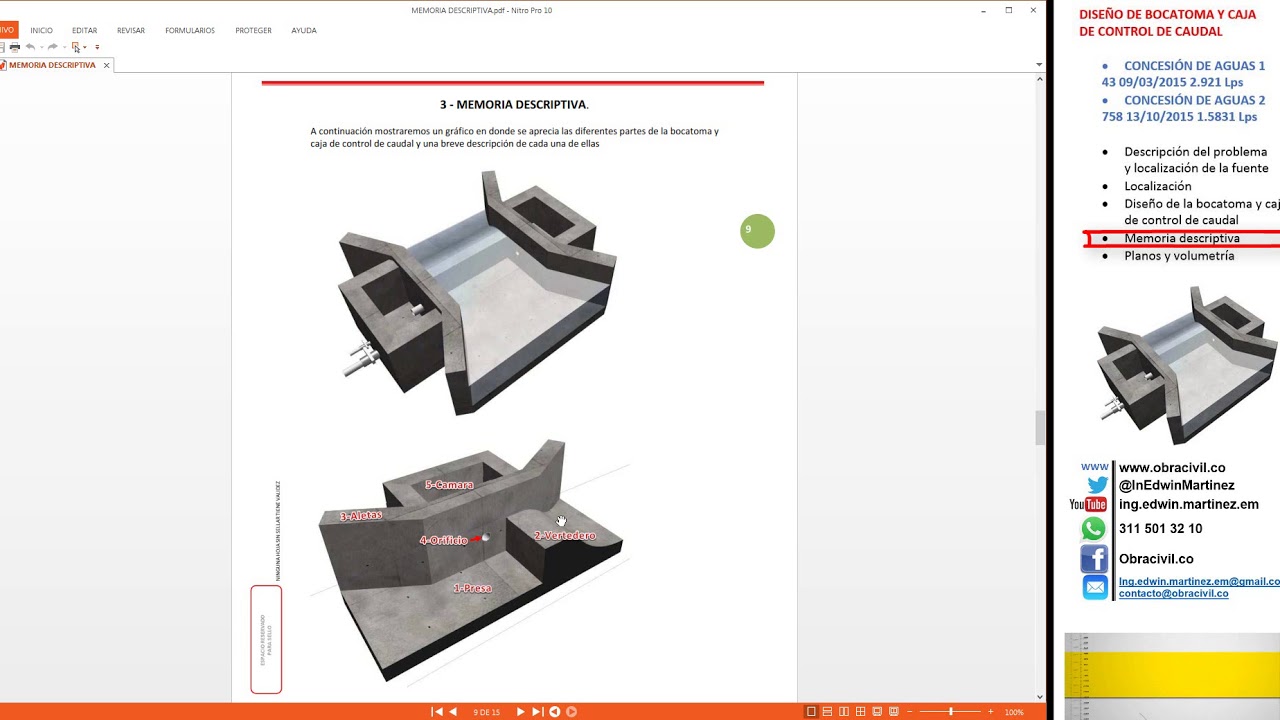Switch to single page view
The width and height of the screenshot is (1280, 720).
[x=810, y=711]
